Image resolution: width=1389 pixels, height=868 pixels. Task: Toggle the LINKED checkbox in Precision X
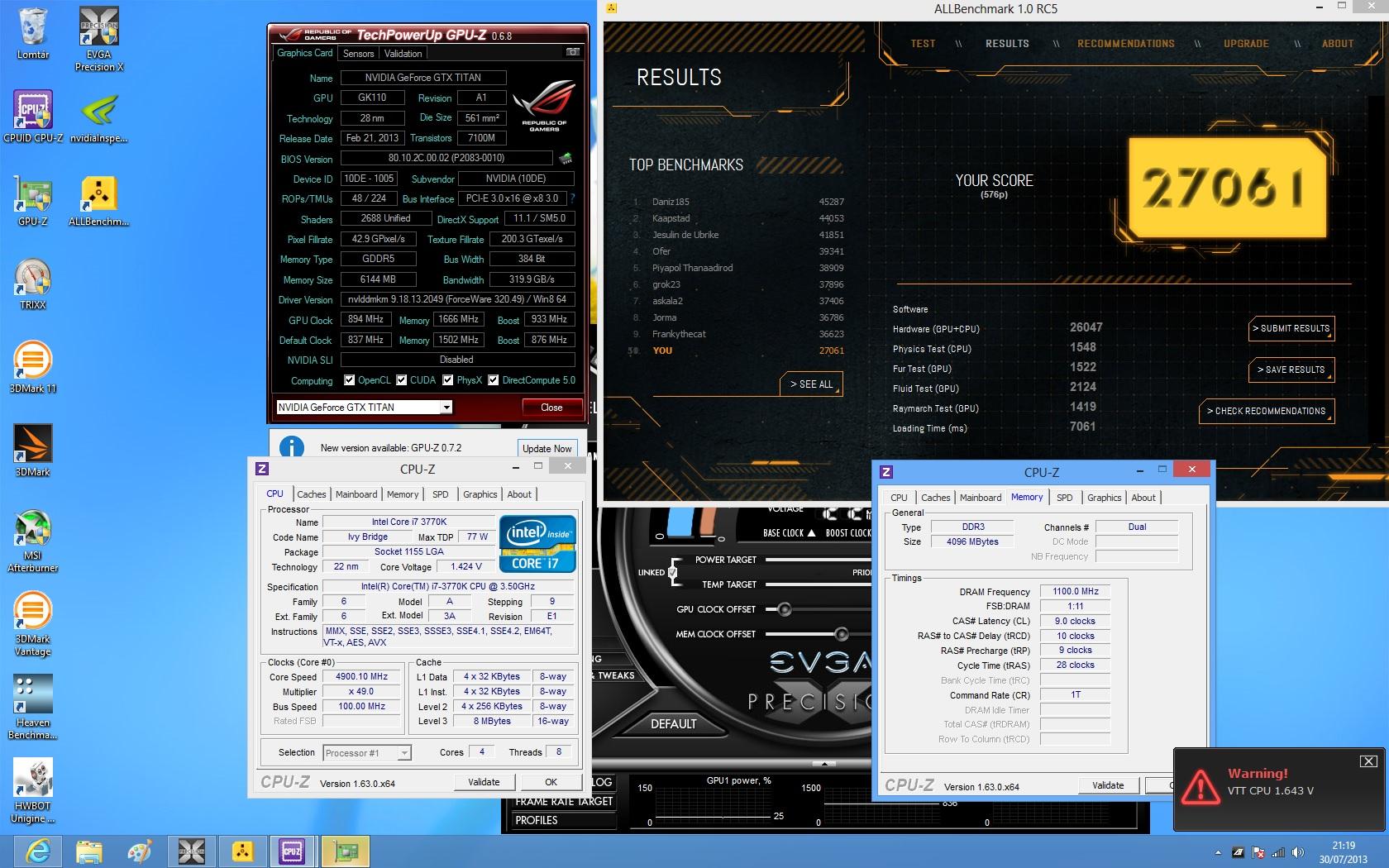[672, 572]
